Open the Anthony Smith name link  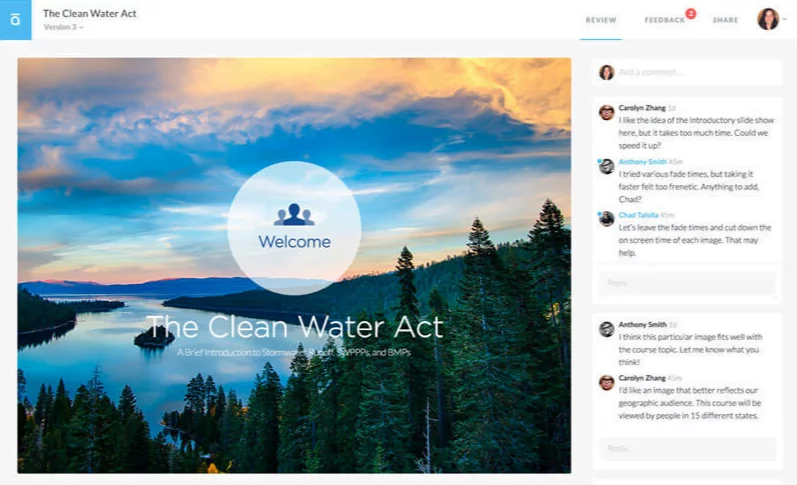pos(642,162)
